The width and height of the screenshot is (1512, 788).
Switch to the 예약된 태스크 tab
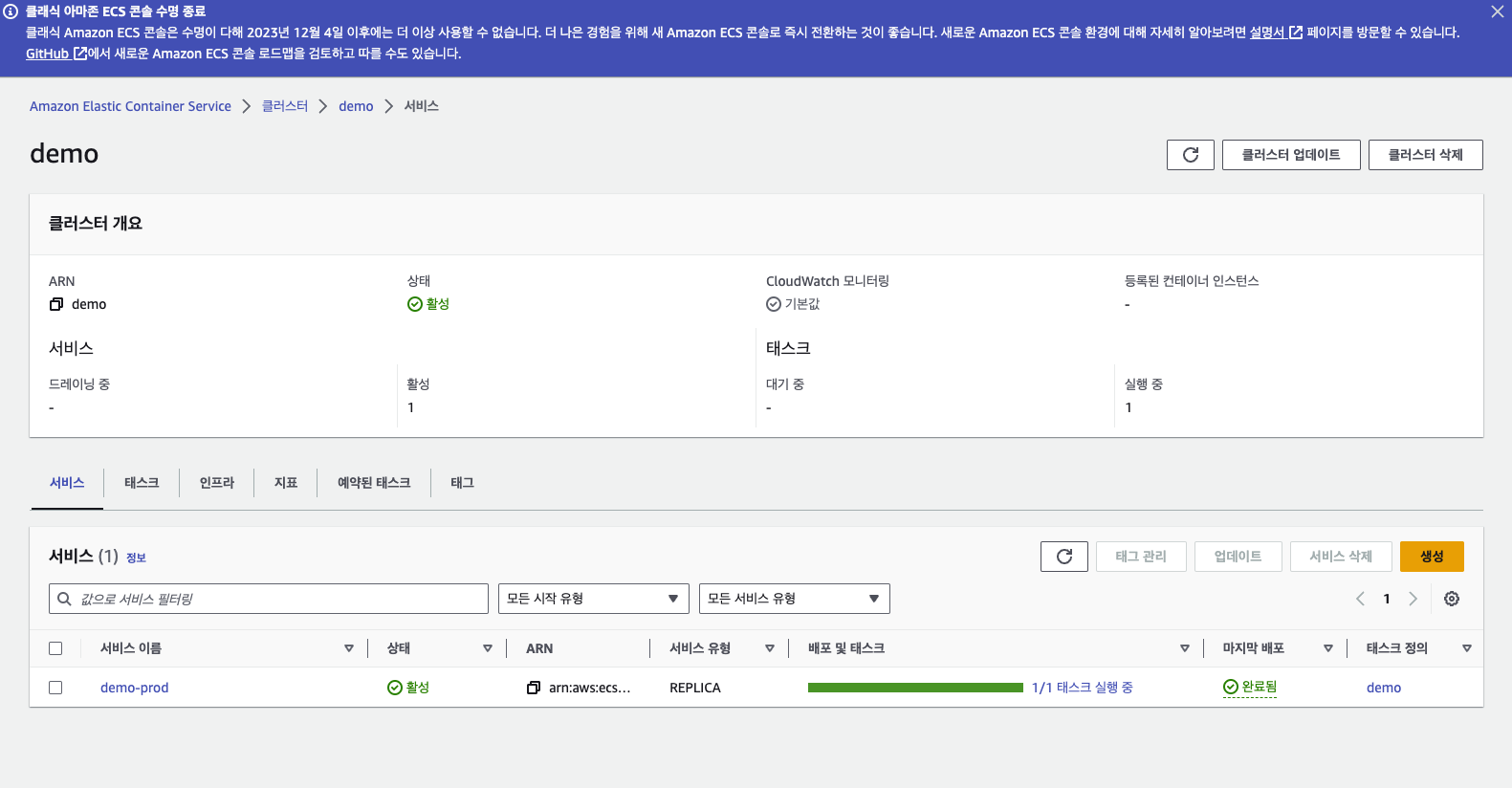(x=374, y=483)
